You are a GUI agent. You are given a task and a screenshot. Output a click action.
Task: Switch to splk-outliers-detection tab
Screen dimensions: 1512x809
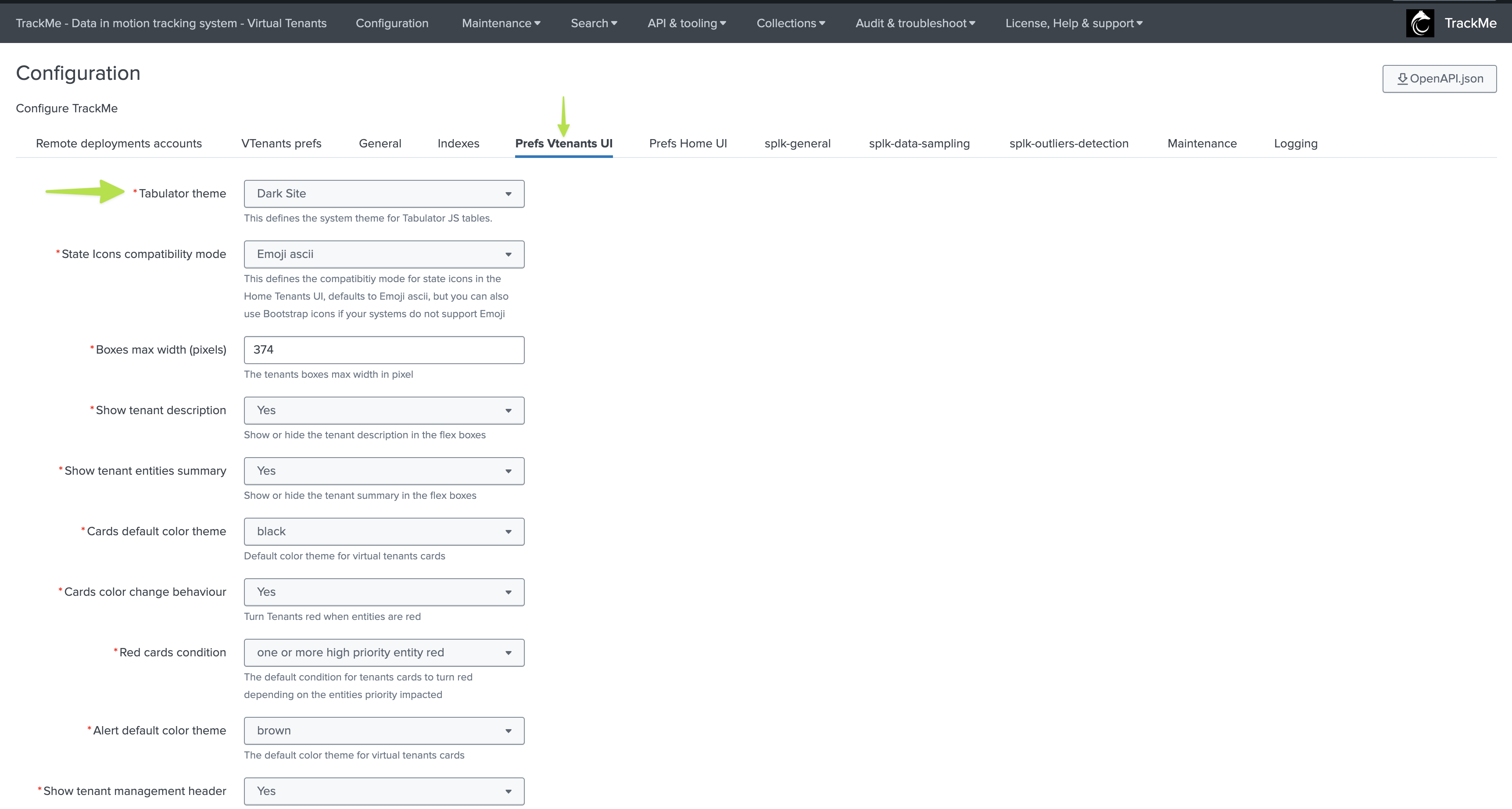[1068, 144]
